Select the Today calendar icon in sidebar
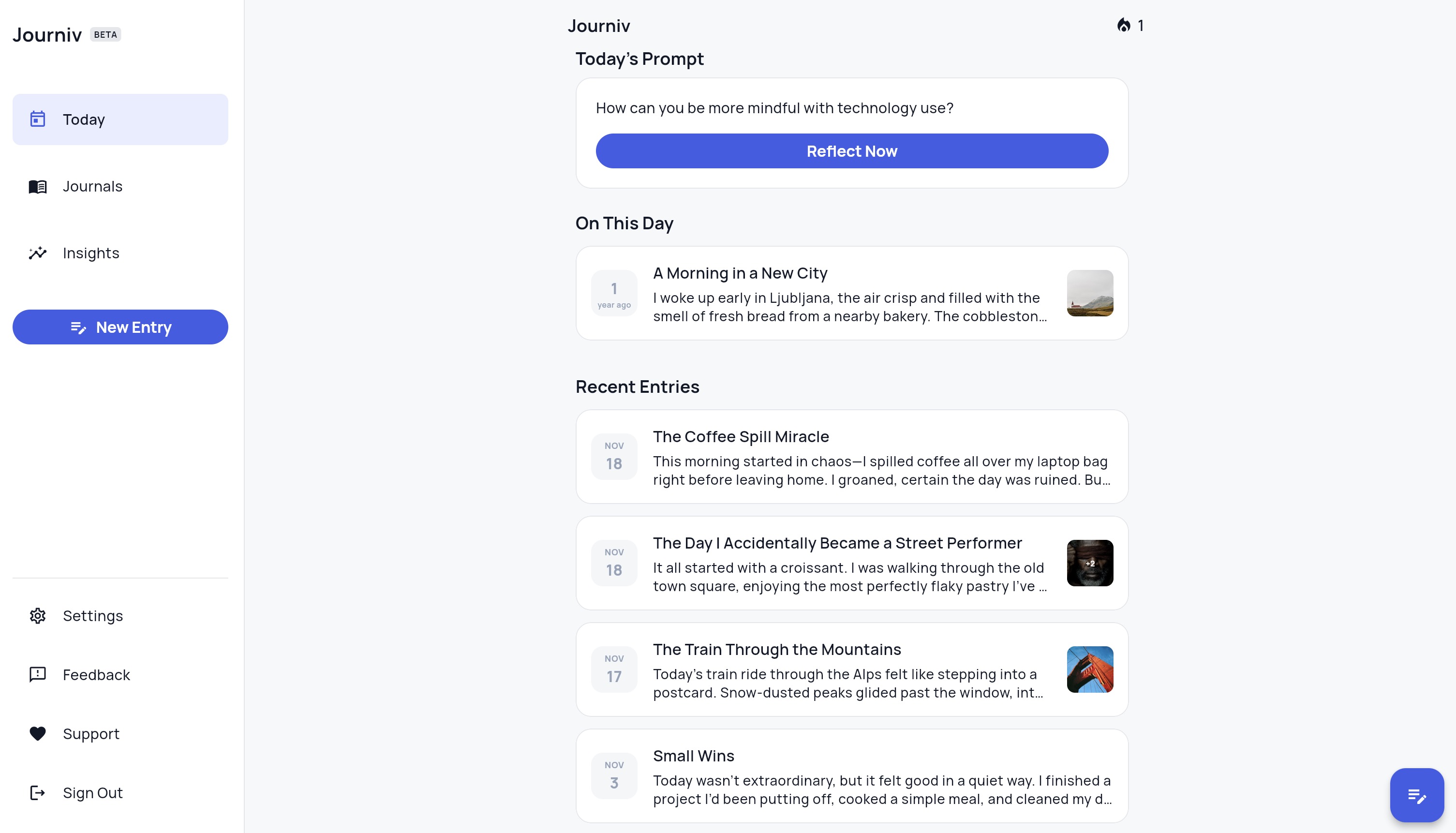This screenshot has width=1456, height=833. (37, 119)
